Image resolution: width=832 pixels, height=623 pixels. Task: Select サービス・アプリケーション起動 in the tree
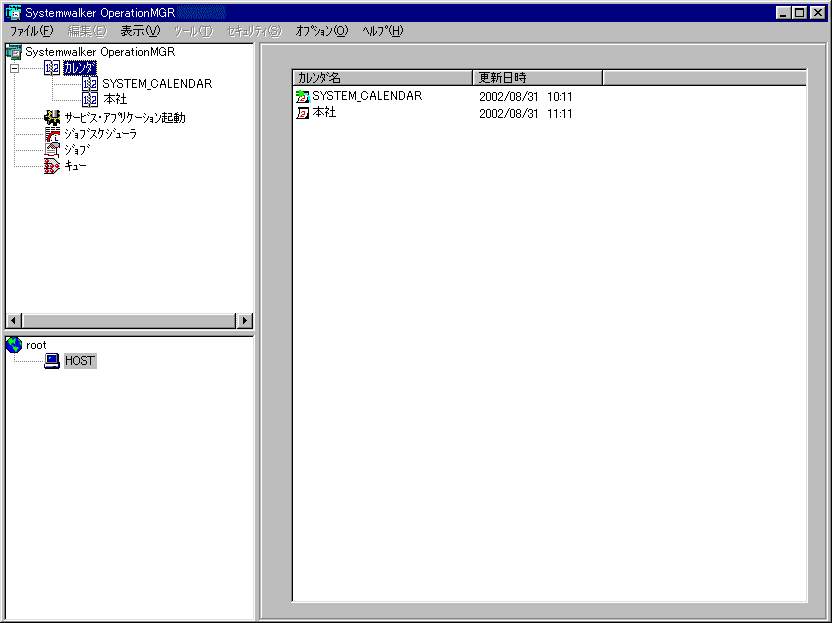(x=125, y=118)
